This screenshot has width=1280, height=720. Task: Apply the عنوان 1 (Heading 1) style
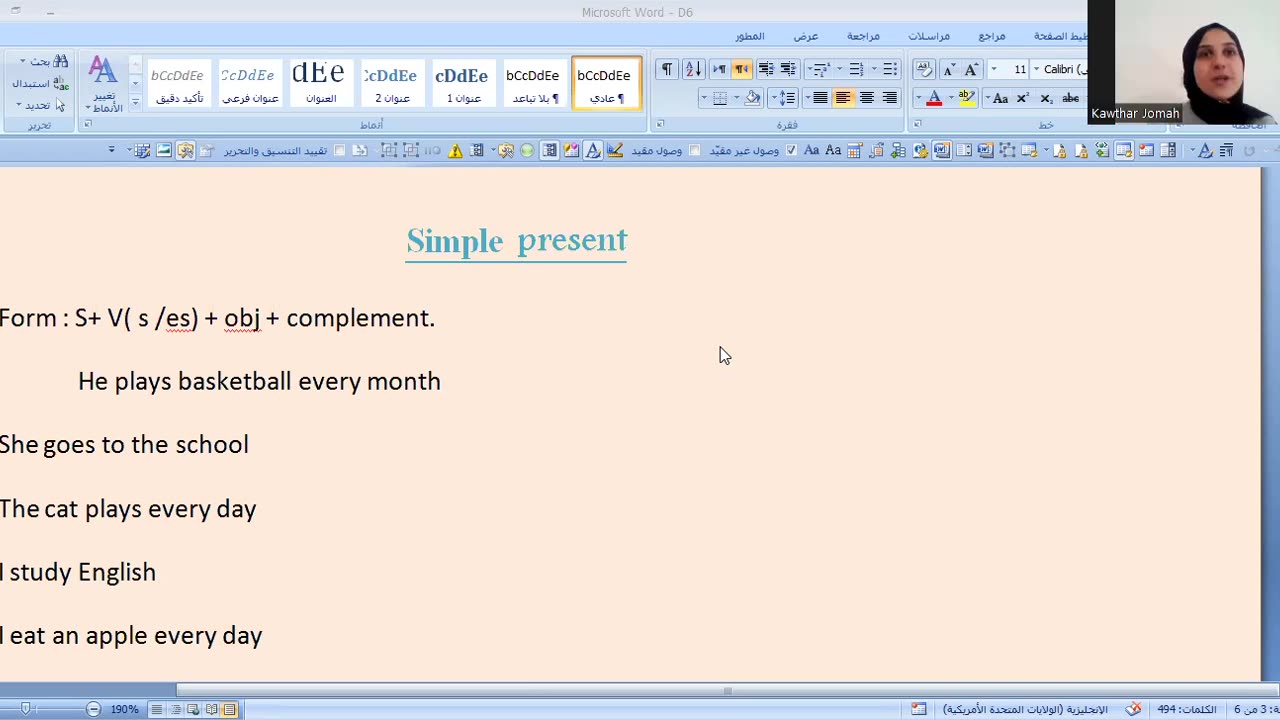[x=462, y=83]
